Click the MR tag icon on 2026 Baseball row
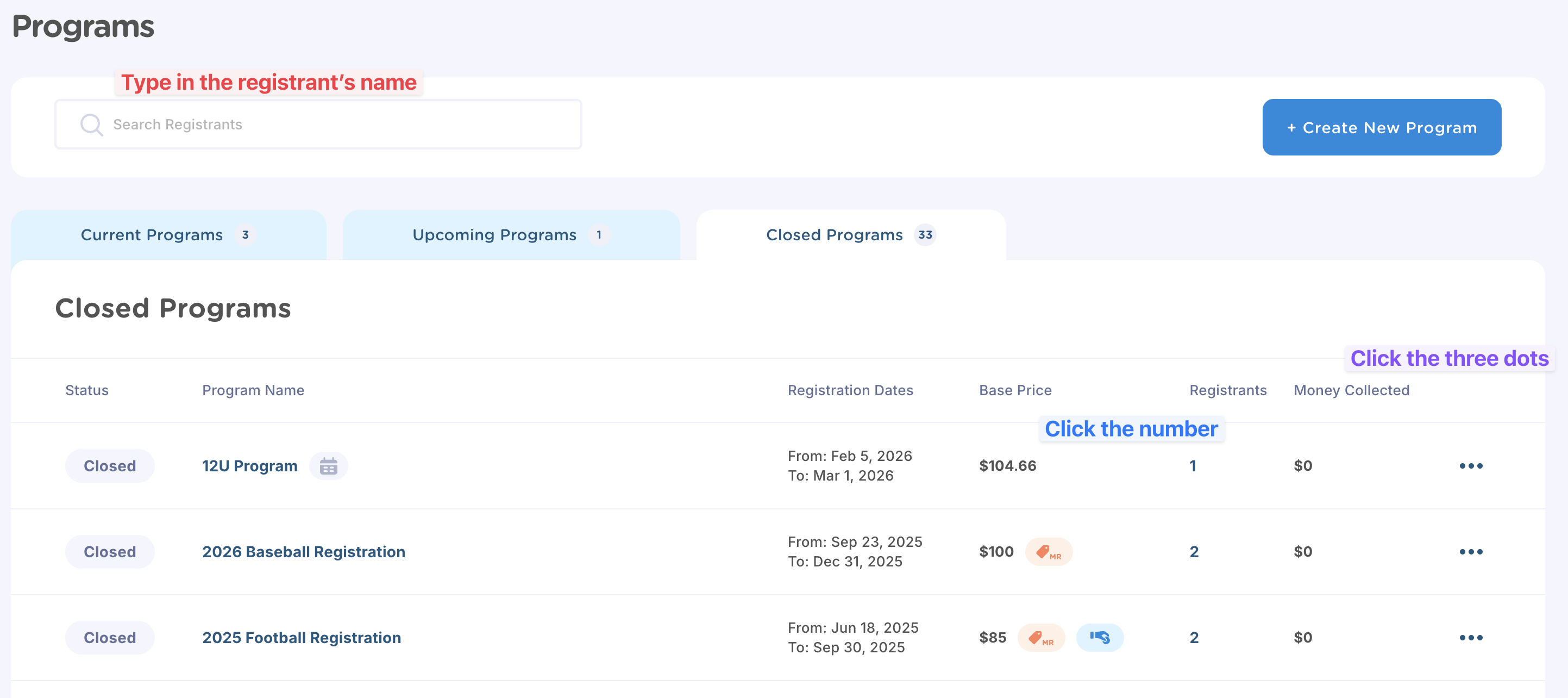This screenshot has width=1568, height=698. coord(1048,552)
